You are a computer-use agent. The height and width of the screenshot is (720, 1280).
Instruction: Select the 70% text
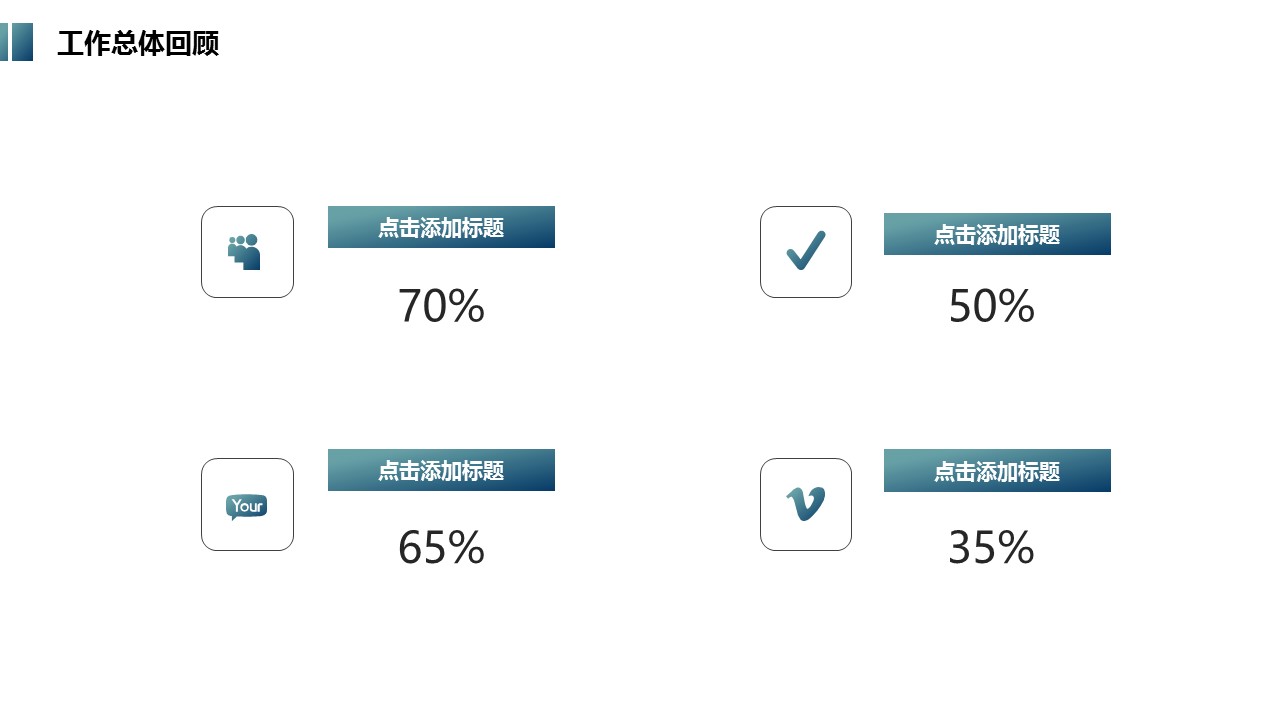tap(441, 306)
